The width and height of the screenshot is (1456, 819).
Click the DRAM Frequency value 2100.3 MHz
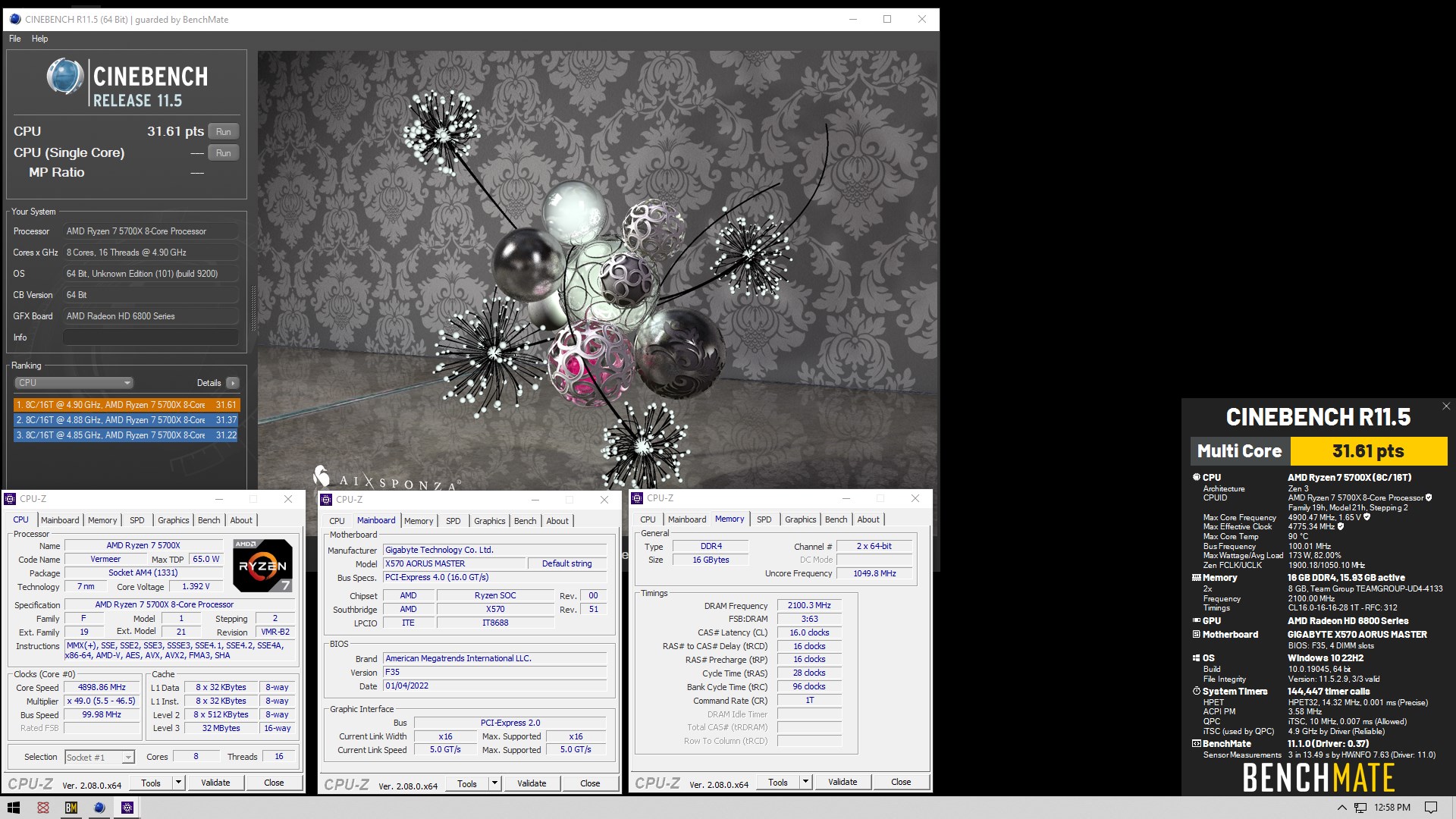tap(809, 605)
